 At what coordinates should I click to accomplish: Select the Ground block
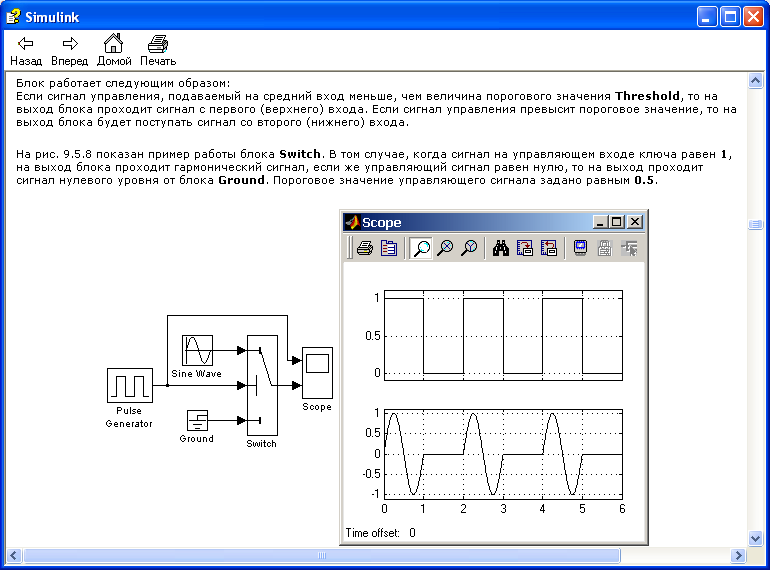point(197,420)
